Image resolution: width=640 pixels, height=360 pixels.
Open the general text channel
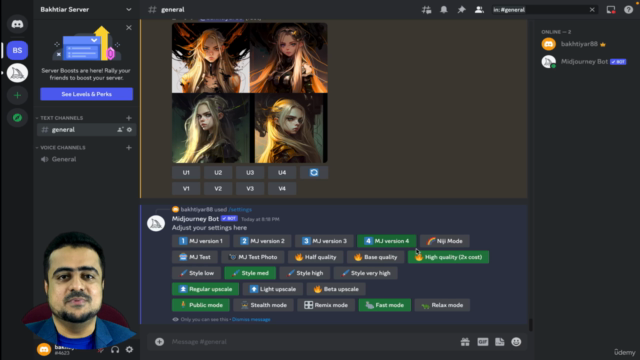tap(87, 130)
